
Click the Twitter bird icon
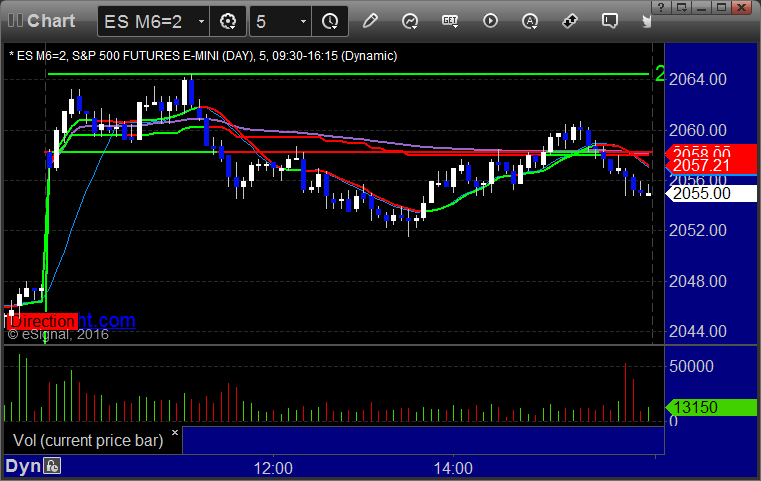click(646, 21)
